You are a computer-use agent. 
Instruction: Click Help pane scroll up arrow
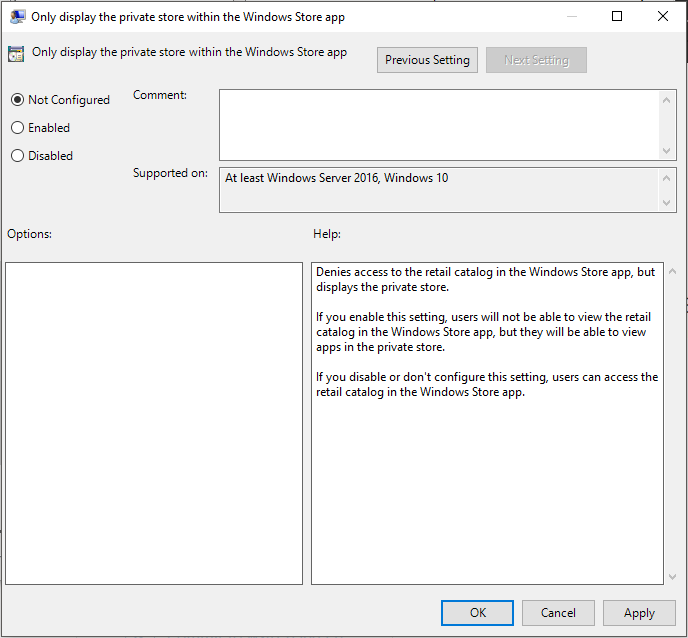pos(672,272)
